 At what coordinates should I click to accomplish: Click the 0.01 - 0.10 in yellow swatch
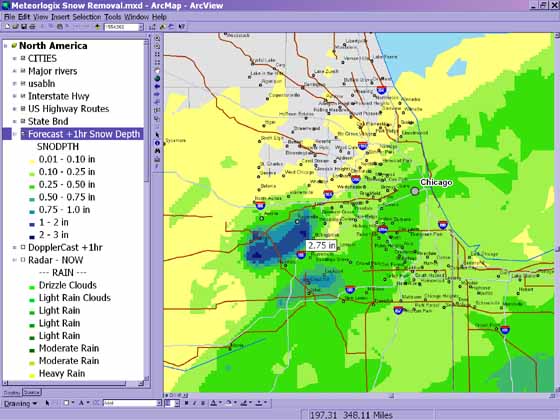pos(32,161)
